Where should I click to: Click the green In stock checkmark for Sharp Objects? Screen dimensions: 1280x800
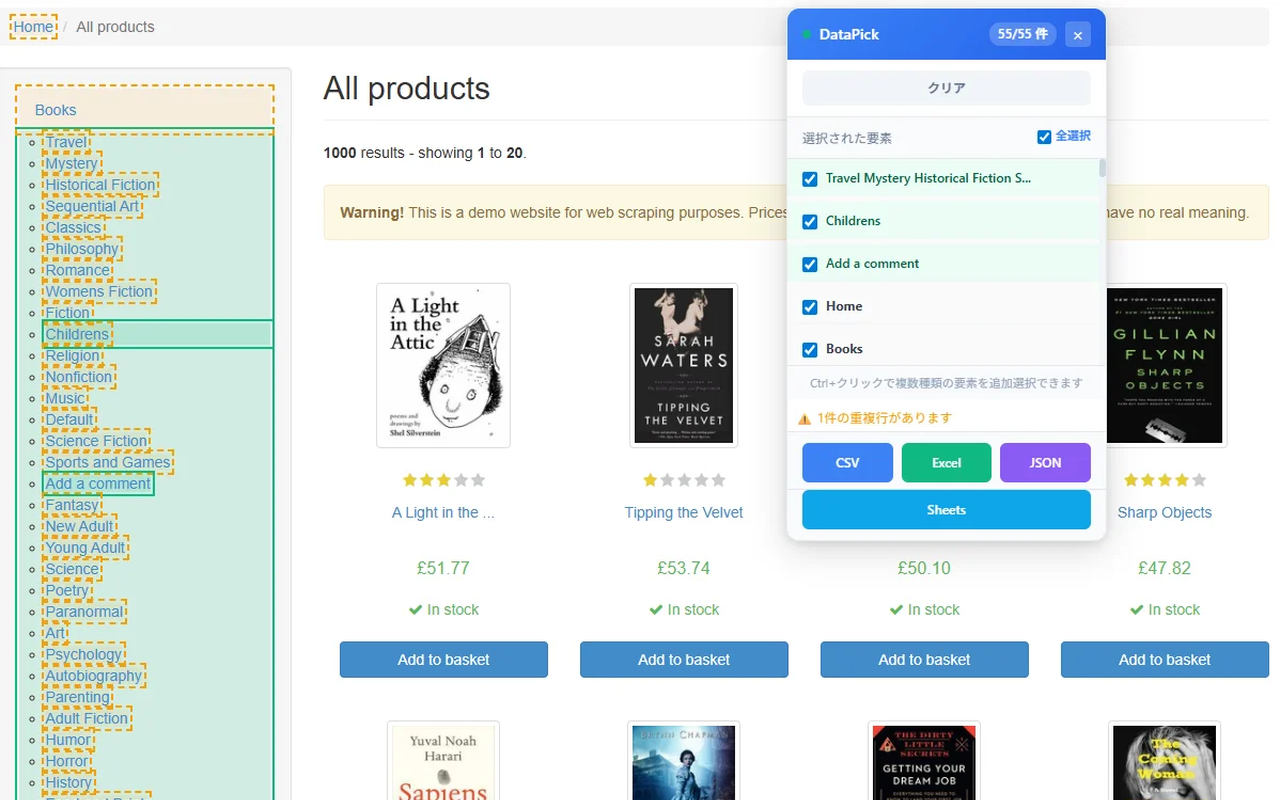(x=1136, y=609)
